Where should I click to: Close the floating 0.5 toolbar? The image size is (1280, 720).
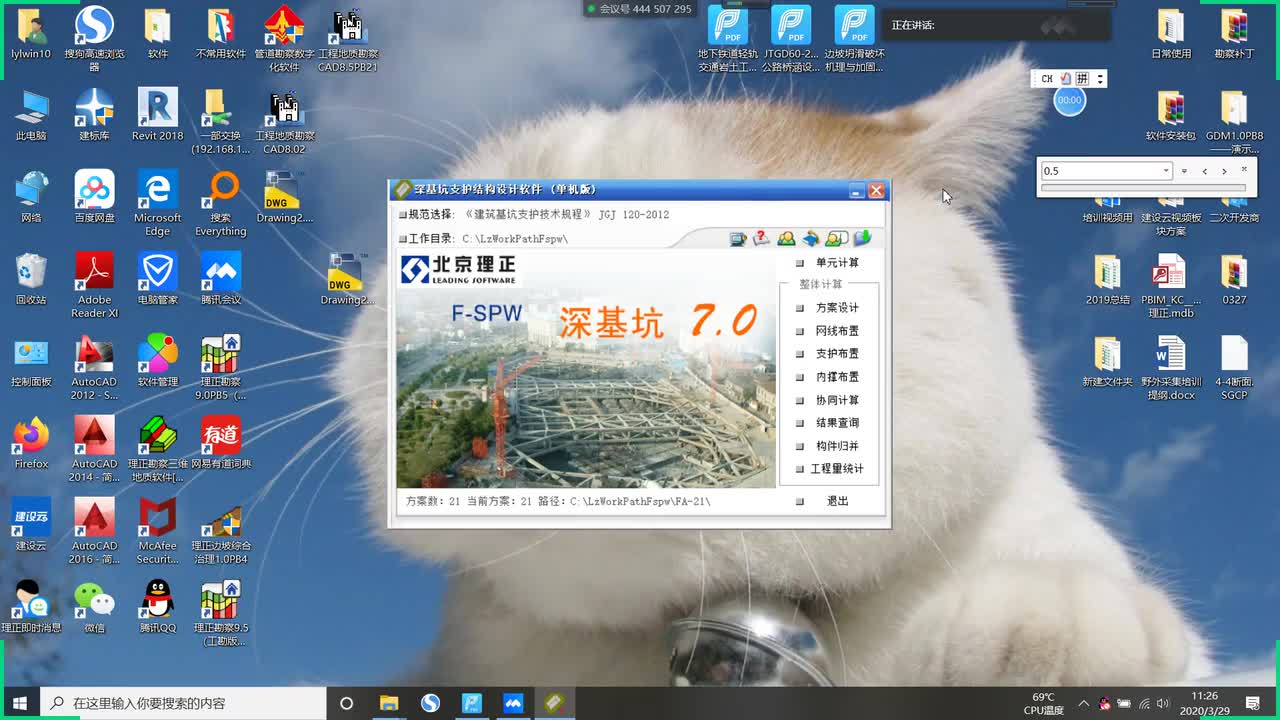tap(1244, 169)
